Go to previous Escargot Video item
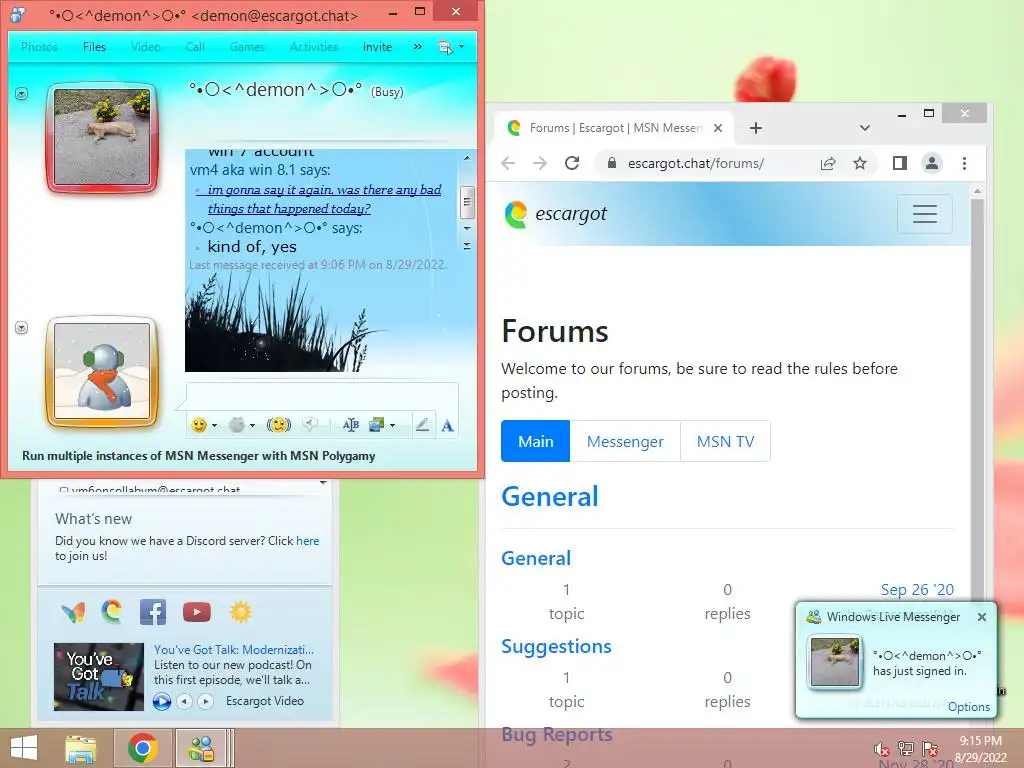This screenshot has width=1024, height=768. click(x=185, y=701)
